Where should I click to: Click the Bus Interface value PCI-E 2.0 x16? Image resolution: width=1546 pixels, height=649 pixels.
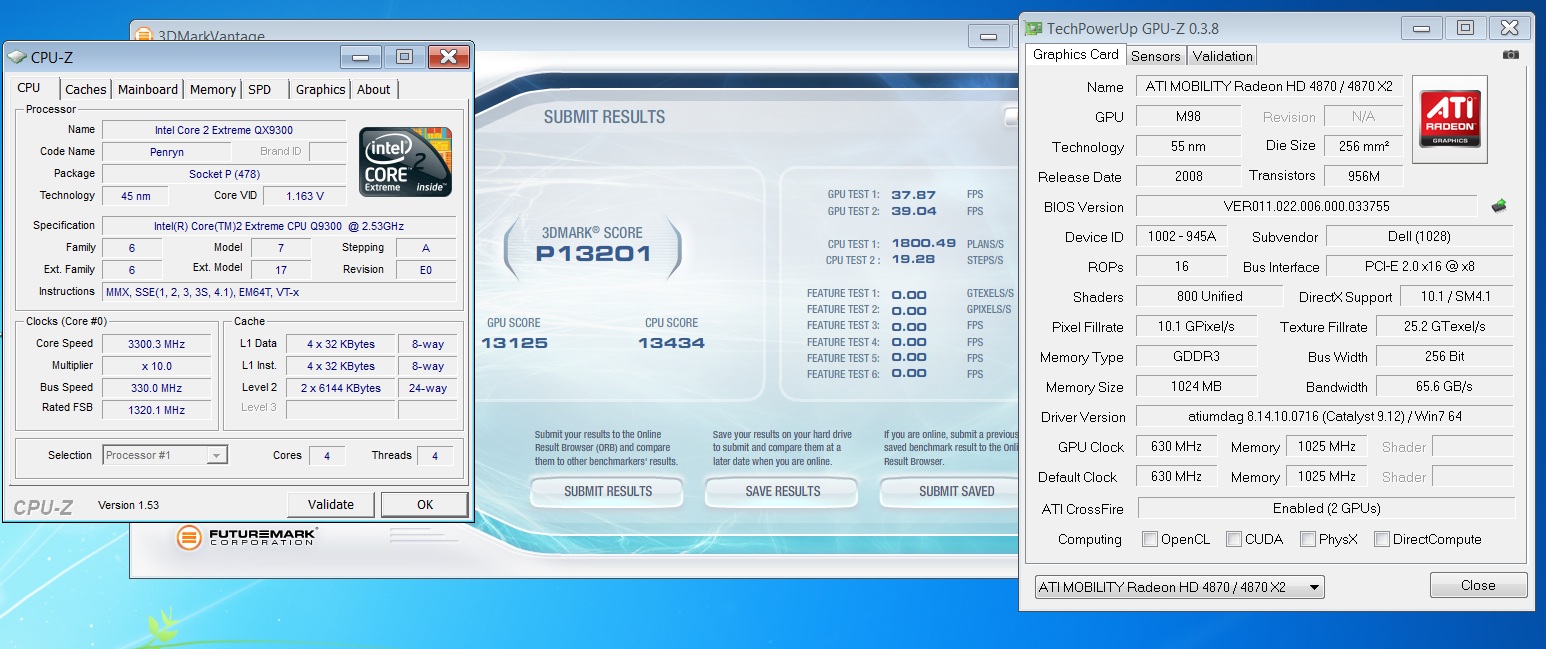[1419, 267]
